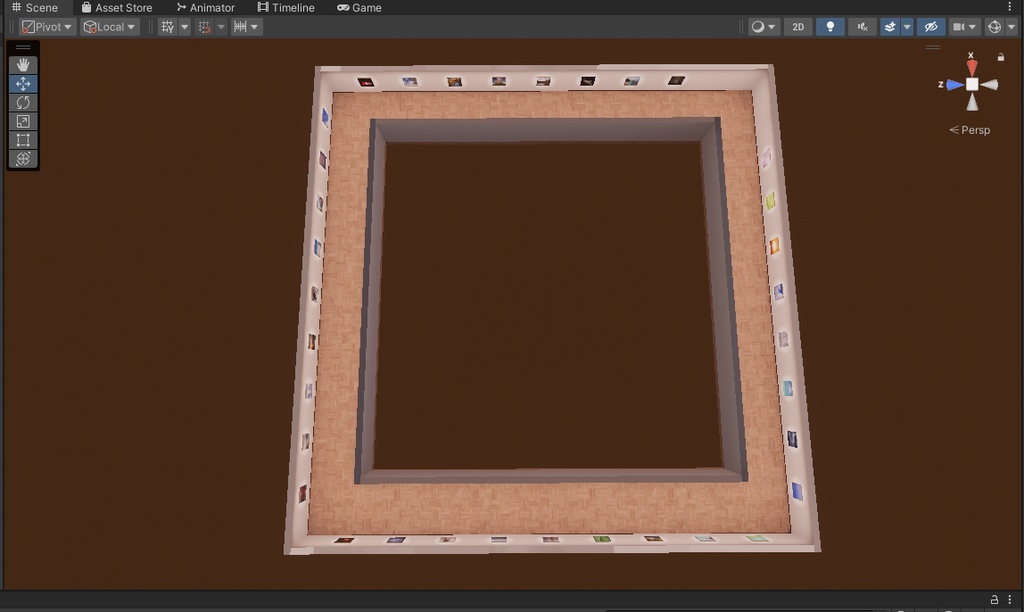Open the draw mode shading dropdown
The height and width of the screenshot is (612, 1024).
763,27
